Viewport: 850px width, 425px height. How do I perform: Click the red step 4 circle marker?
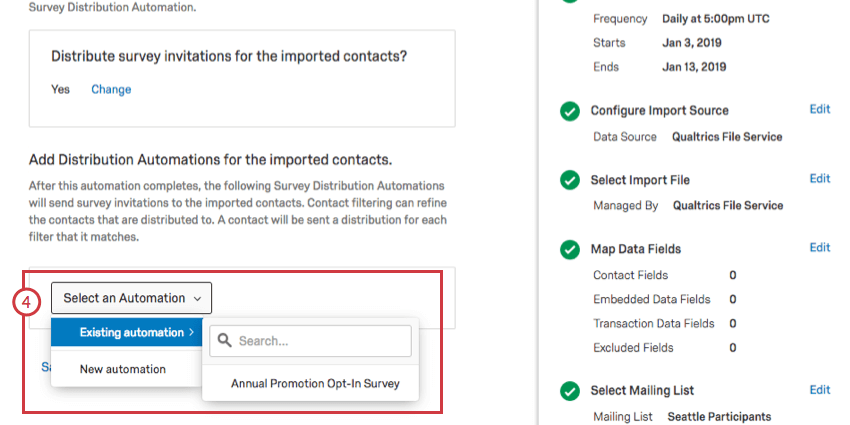27,302
